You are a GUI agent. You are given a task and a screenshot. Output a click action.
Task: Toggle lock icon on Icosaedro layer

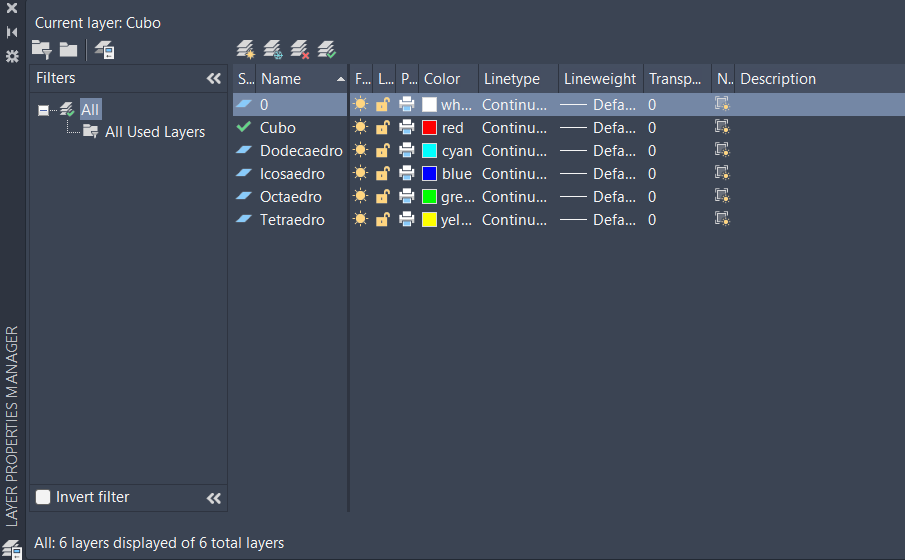tap(382, 174)
